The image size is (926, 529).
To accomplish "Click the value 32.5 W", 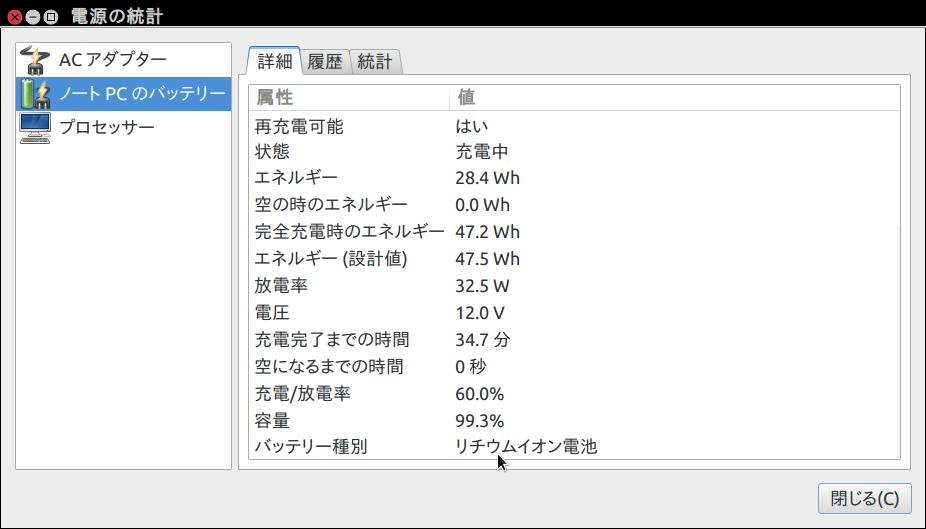I will [x=482, y=286].
